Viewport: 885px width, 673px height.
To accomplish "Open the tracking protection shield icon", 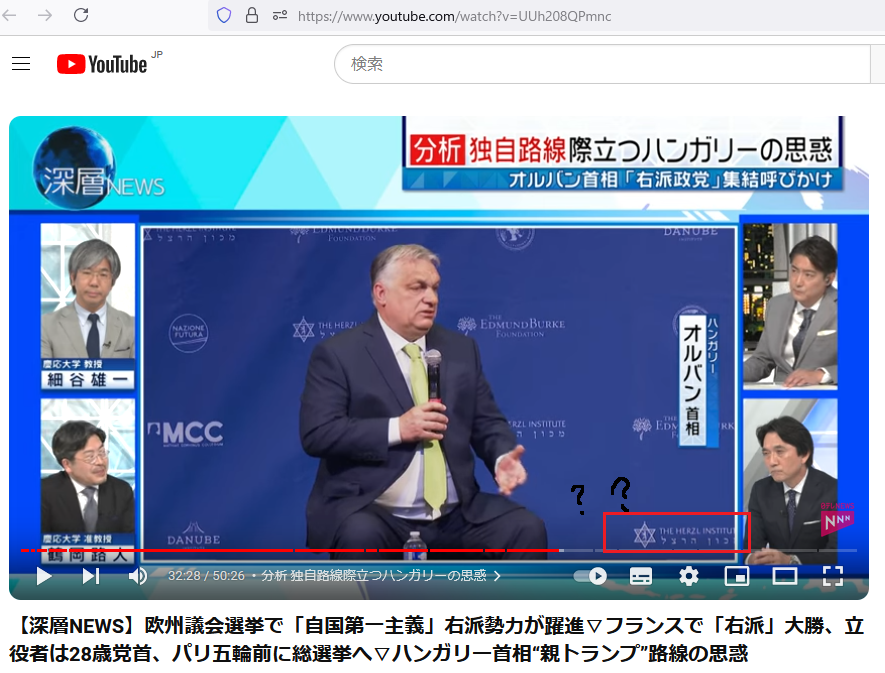I will pyautogui.click(x=224, y=15).
